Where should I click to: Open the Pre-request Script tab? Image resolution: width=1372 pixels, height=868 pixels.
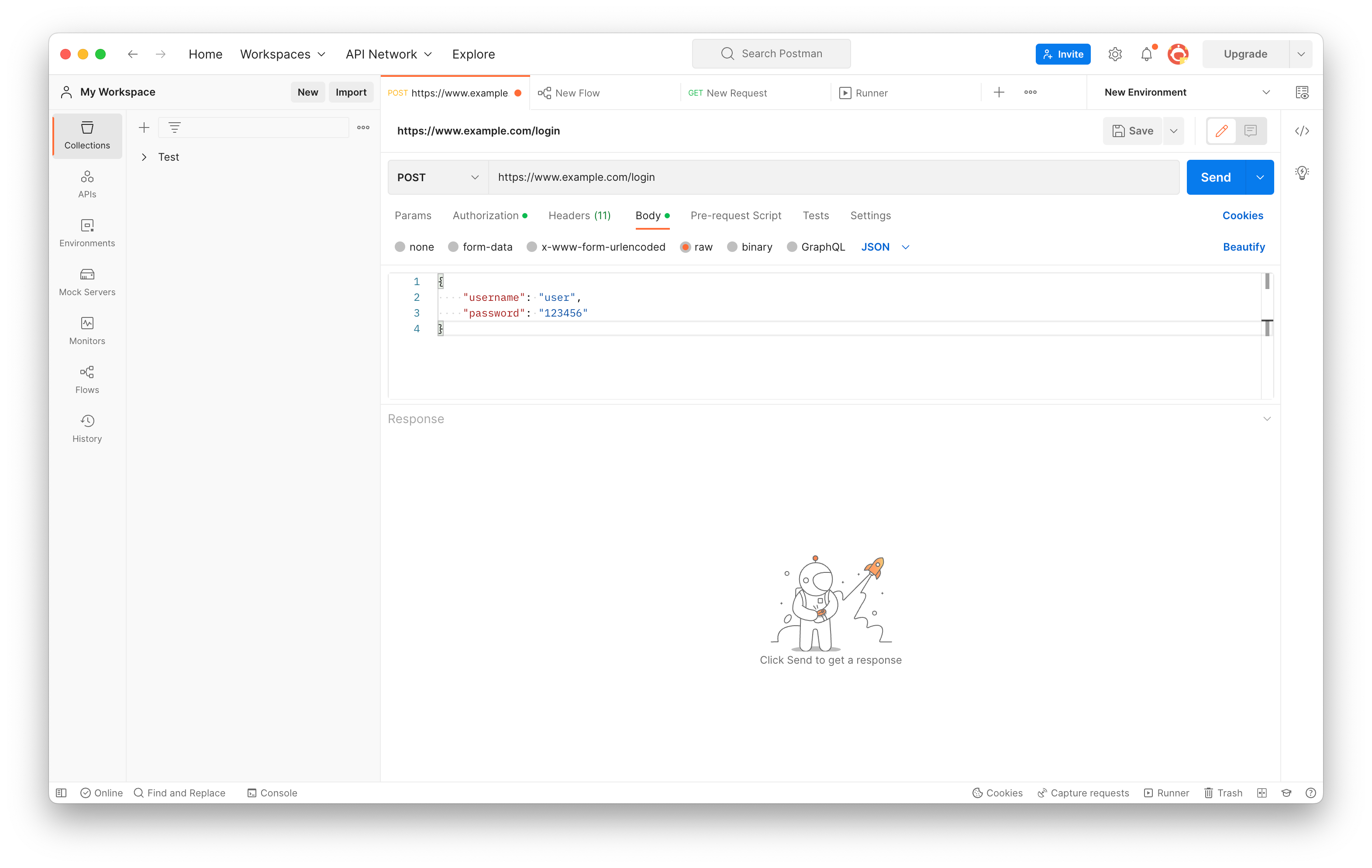[736, 215]
